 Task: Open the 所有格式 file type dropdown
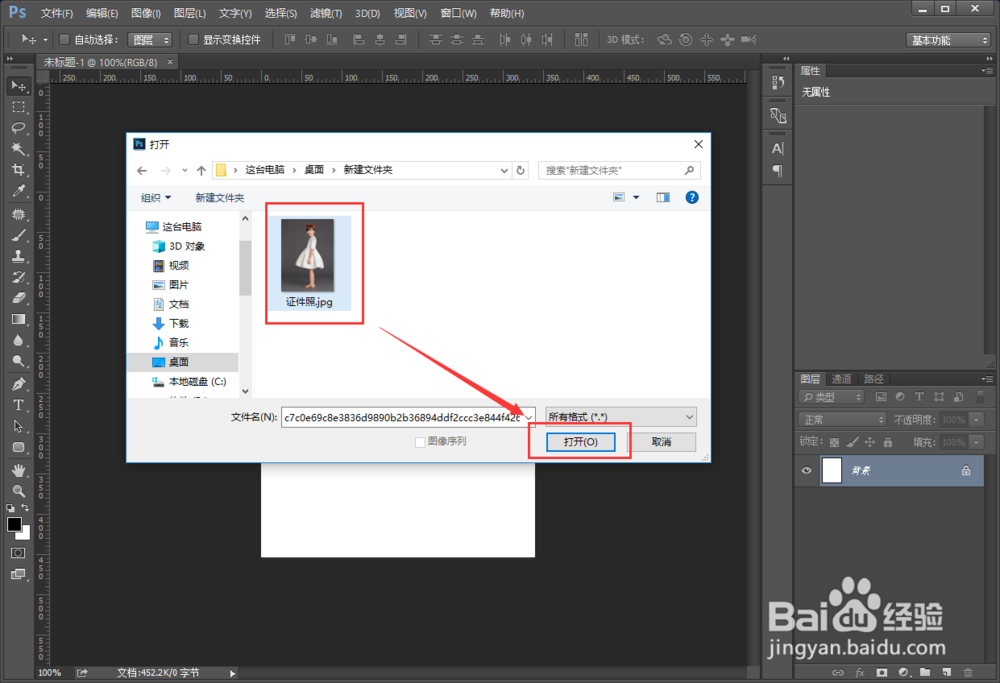tap(620, 417)
